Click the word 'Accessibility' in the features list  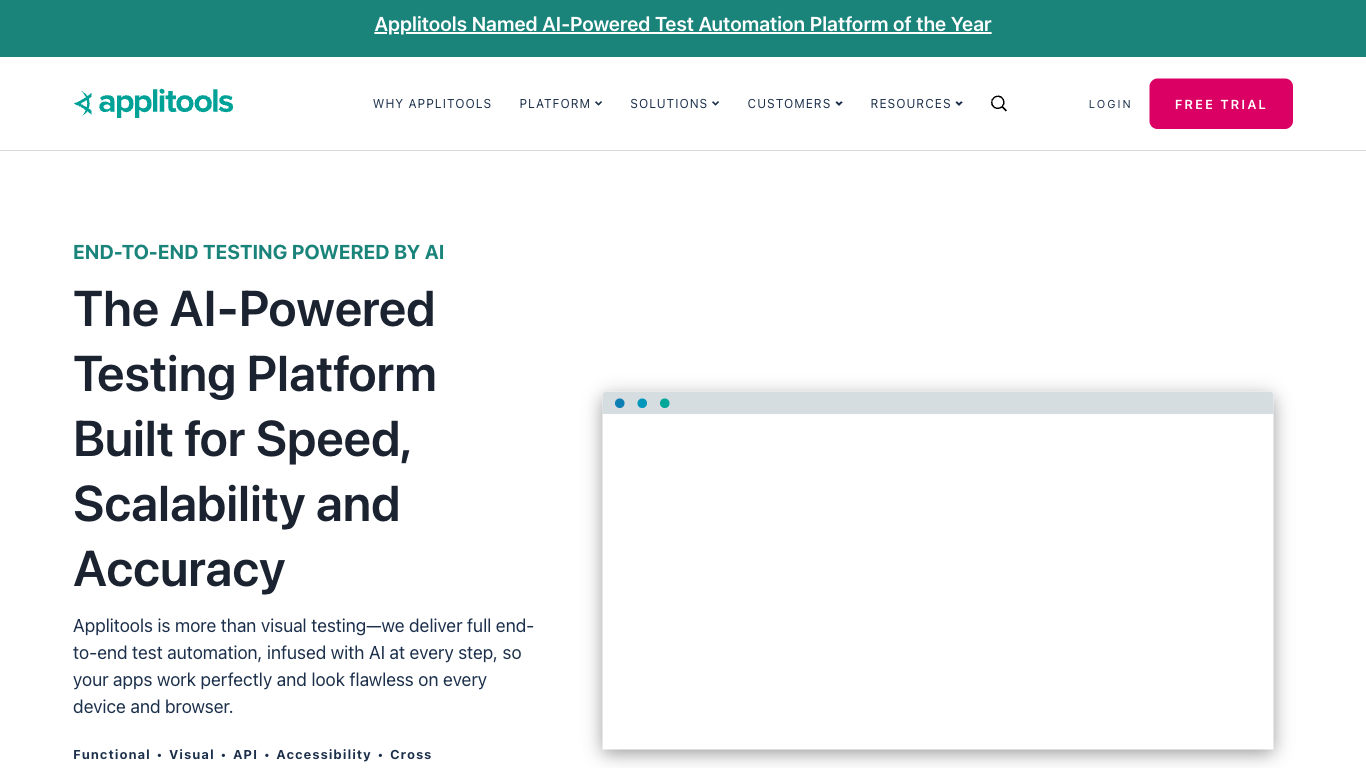[x=324, y=755]
